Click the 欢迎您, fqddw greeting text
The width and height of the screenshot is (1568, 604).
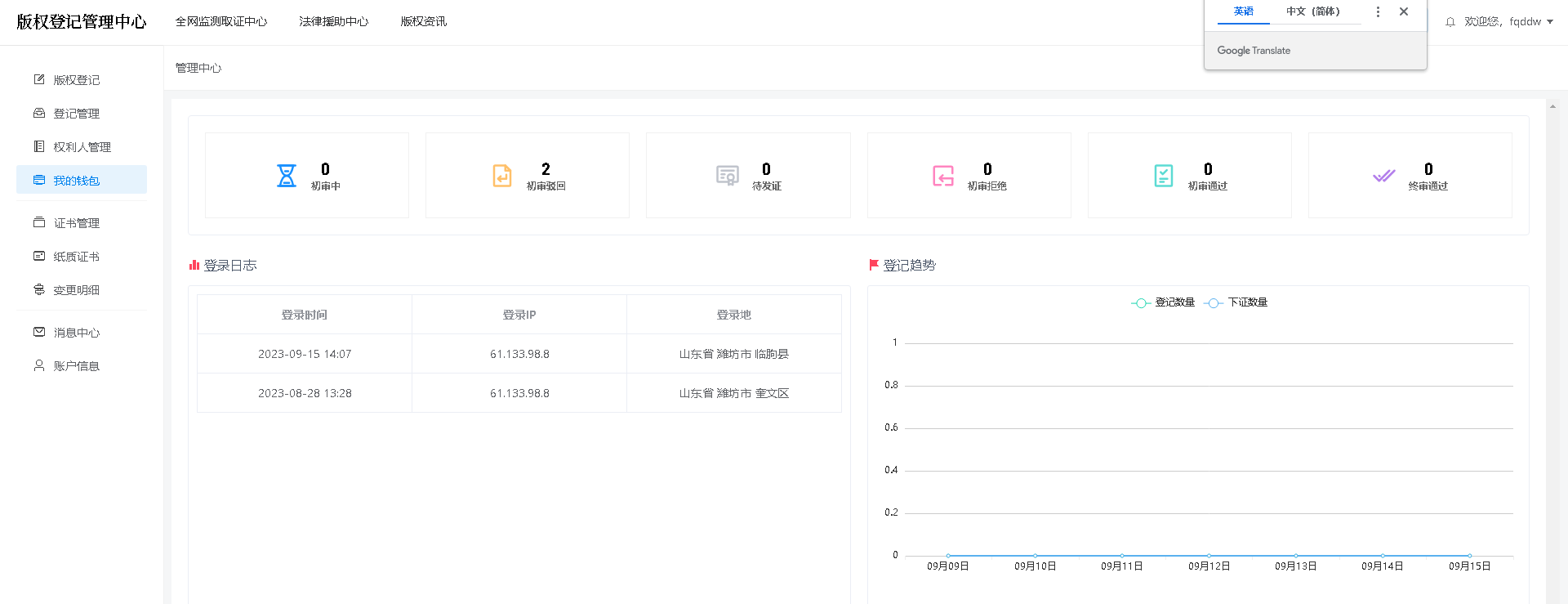tap(1503, 22)
